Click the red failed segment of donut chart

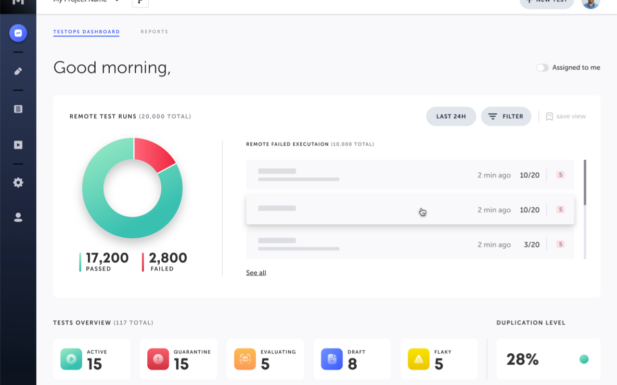pos(153,154)
